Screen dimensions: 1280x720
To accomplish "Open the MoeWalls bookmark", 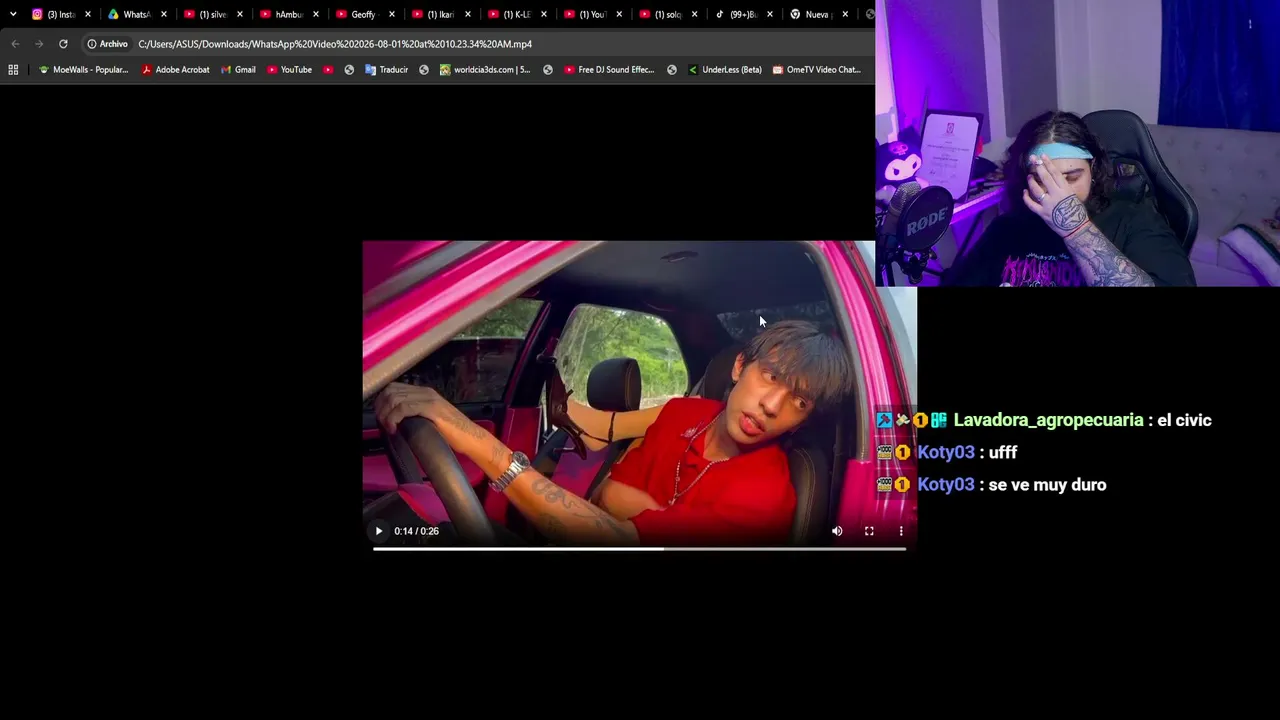I will click(x=84, y=69).
